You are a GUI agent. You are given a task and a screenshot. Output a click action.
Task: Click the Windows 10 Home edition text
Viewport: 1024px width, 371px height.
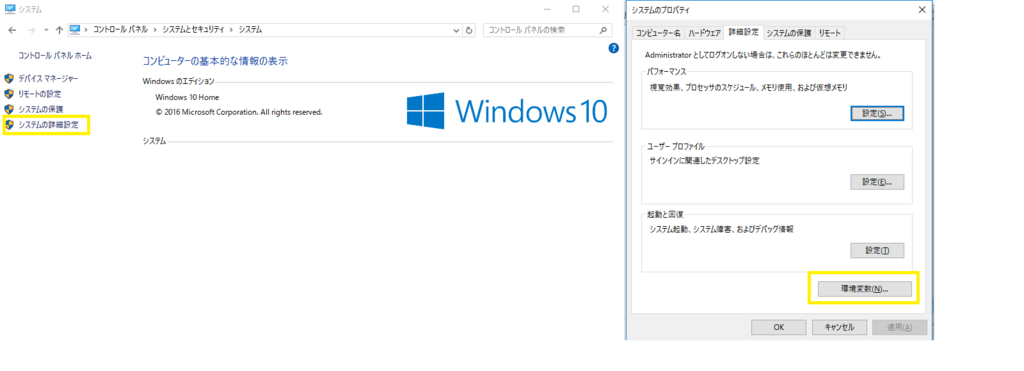[x=187, y=97]
